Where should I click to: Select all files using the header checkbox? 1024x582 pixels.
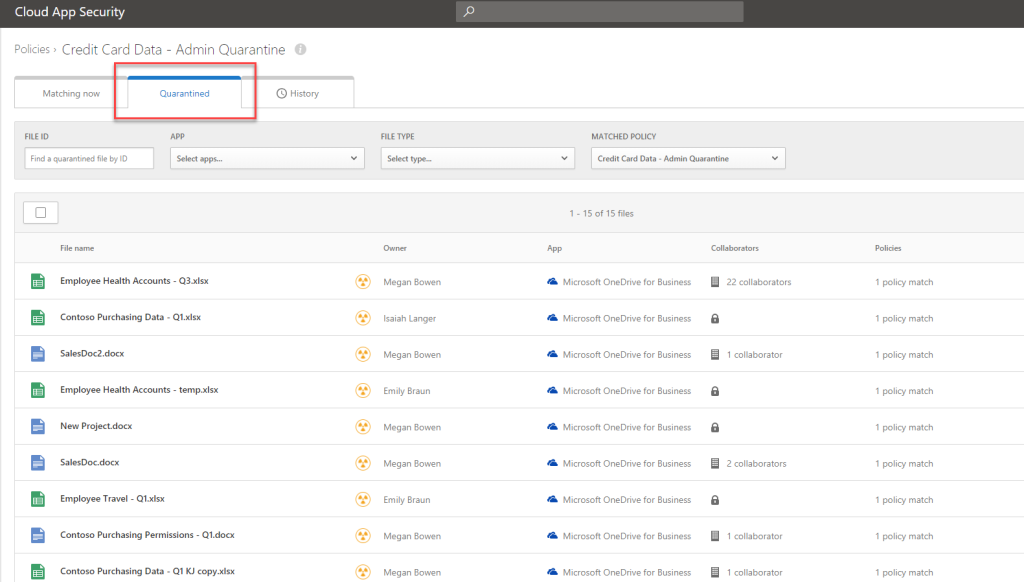40,212
